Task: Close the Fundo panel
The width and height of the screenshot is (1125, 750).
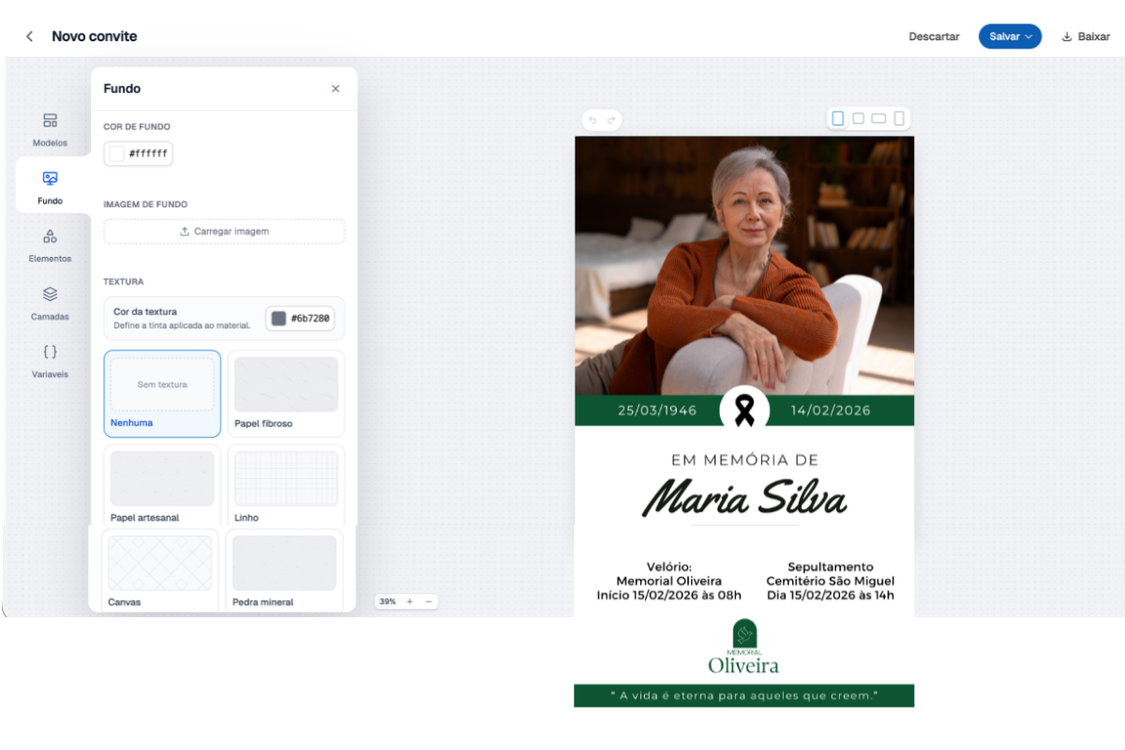Action: 336,89
